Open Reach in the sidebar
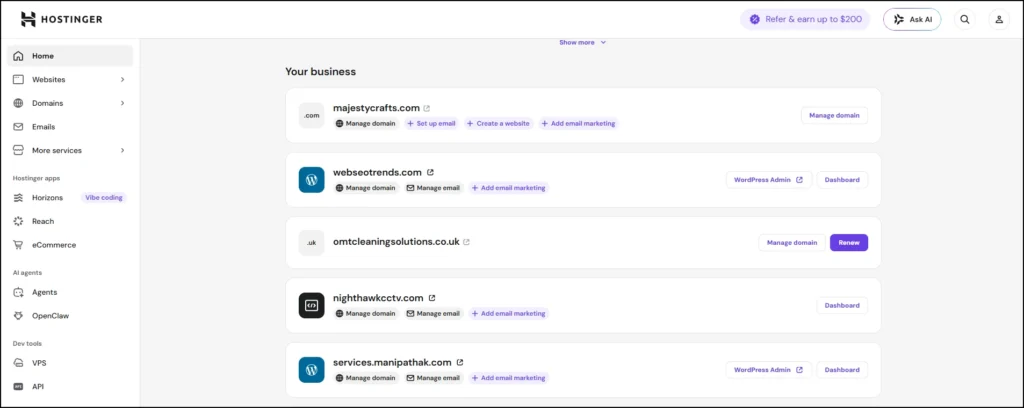 (70, 221)
